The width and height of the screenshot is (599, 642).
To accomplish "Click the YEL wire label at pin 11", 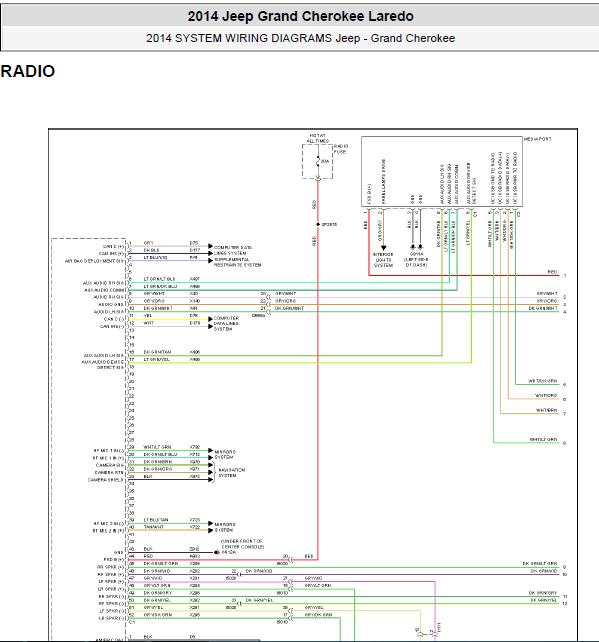I will (148, 316).
